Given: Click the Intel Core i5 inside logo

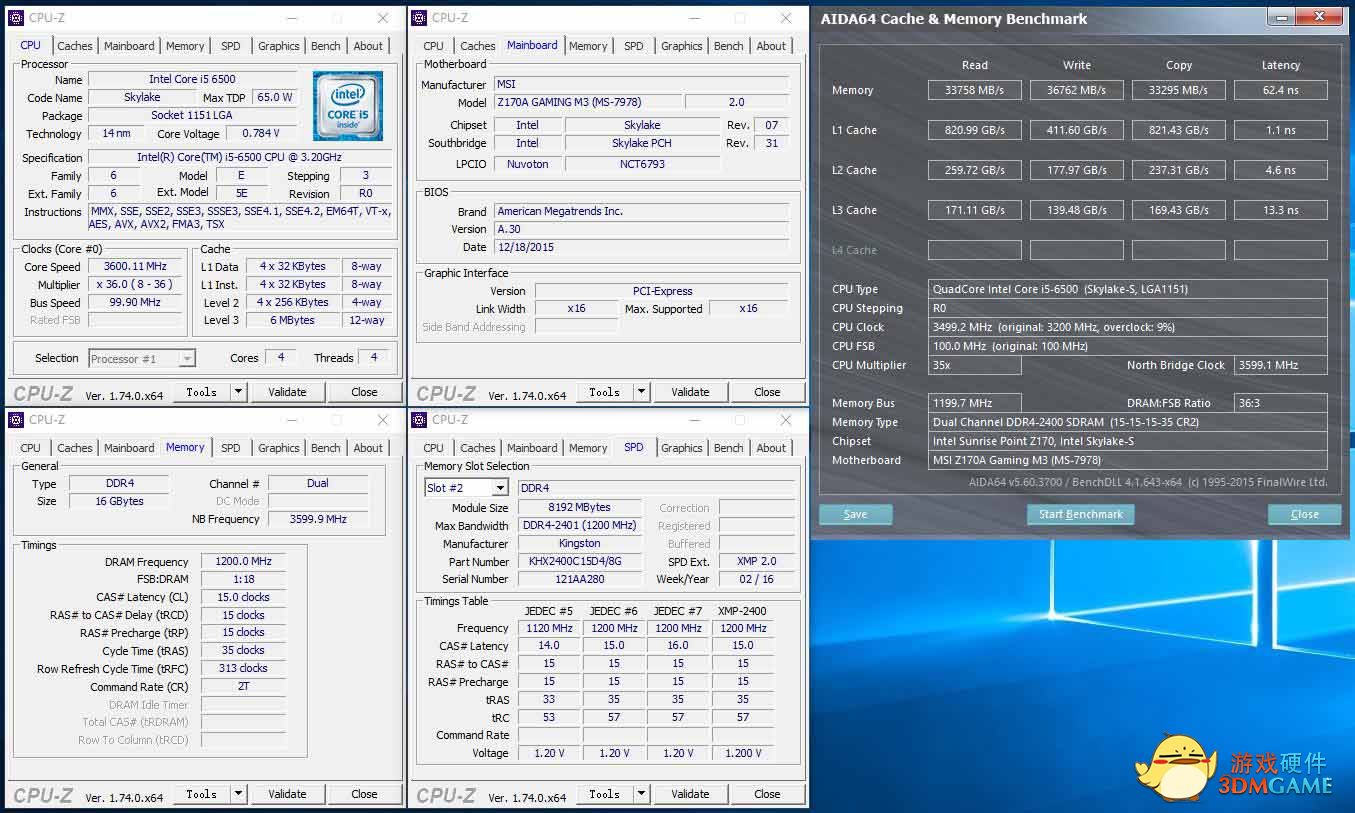Looking at the screenshot, I should [347, 106].
